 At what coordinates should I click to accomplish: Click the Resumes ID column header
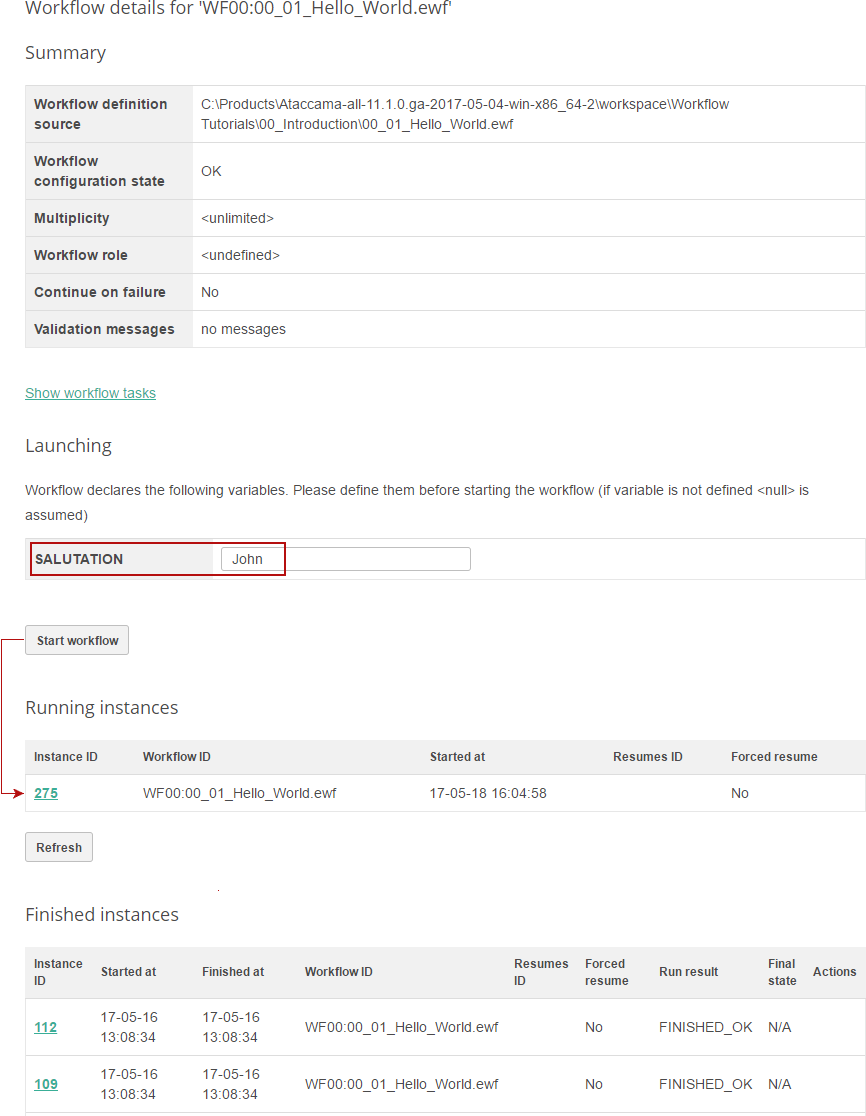tap(541, 971)
